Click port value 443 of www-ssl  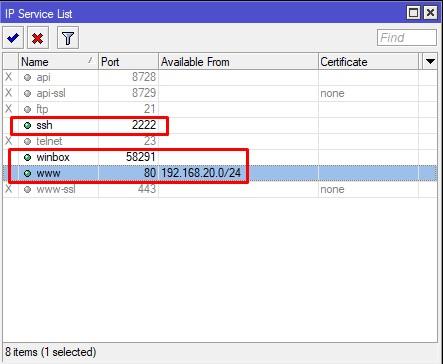(x=147, y=189)
